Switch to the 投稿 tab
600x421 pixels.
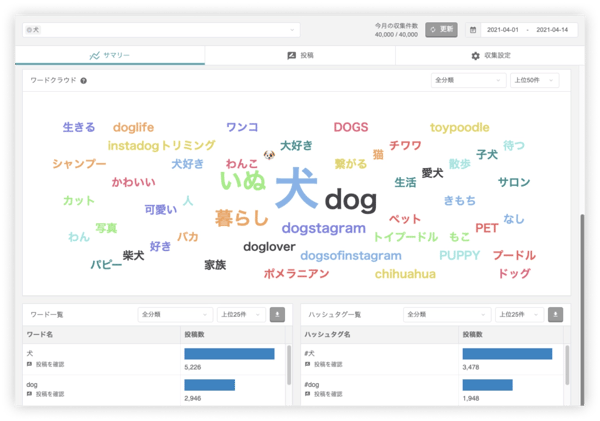(300, 55)
